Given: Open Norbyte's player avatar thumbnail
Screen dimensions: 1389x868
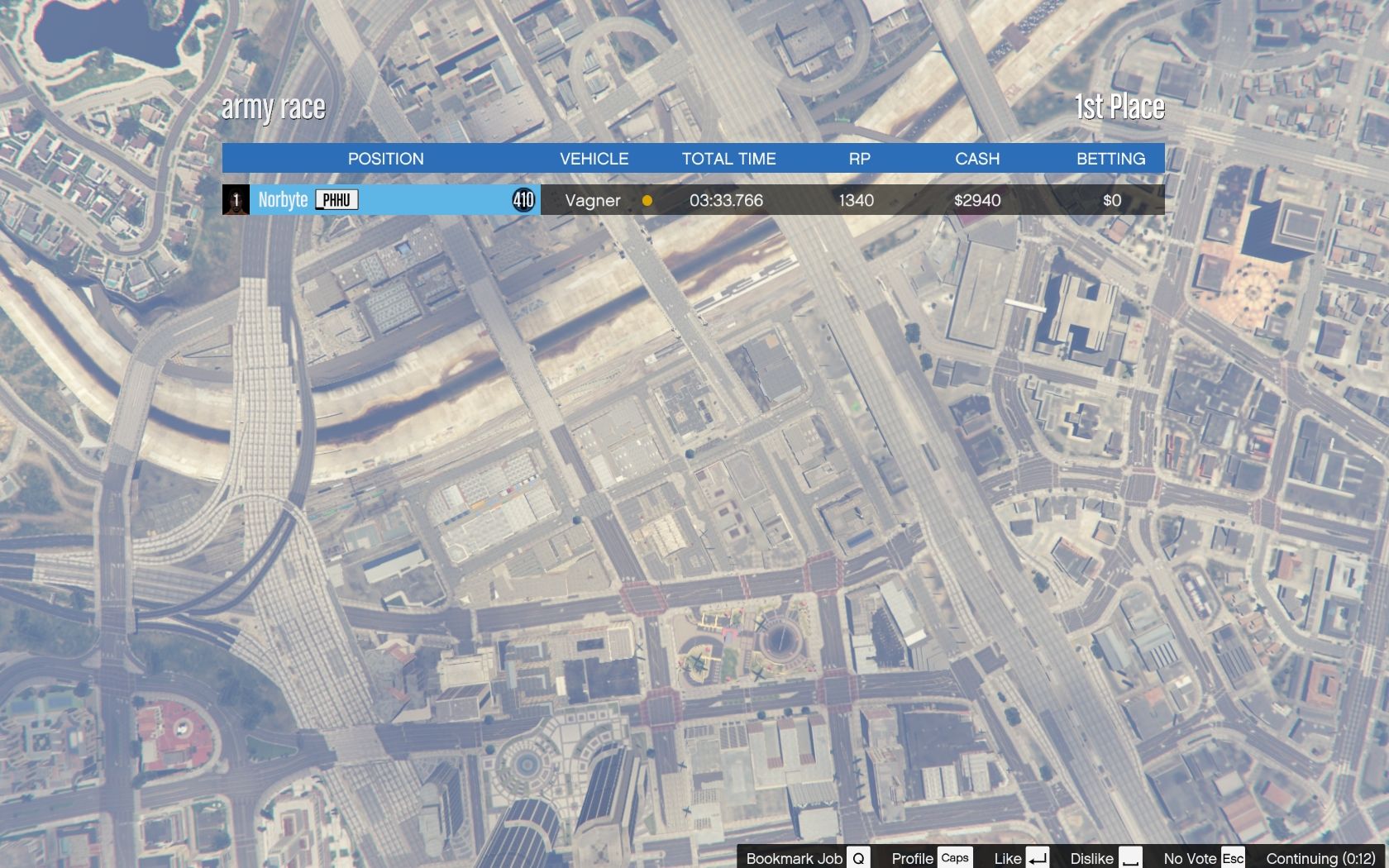Looking at the screenshot, I should point(236,200).
